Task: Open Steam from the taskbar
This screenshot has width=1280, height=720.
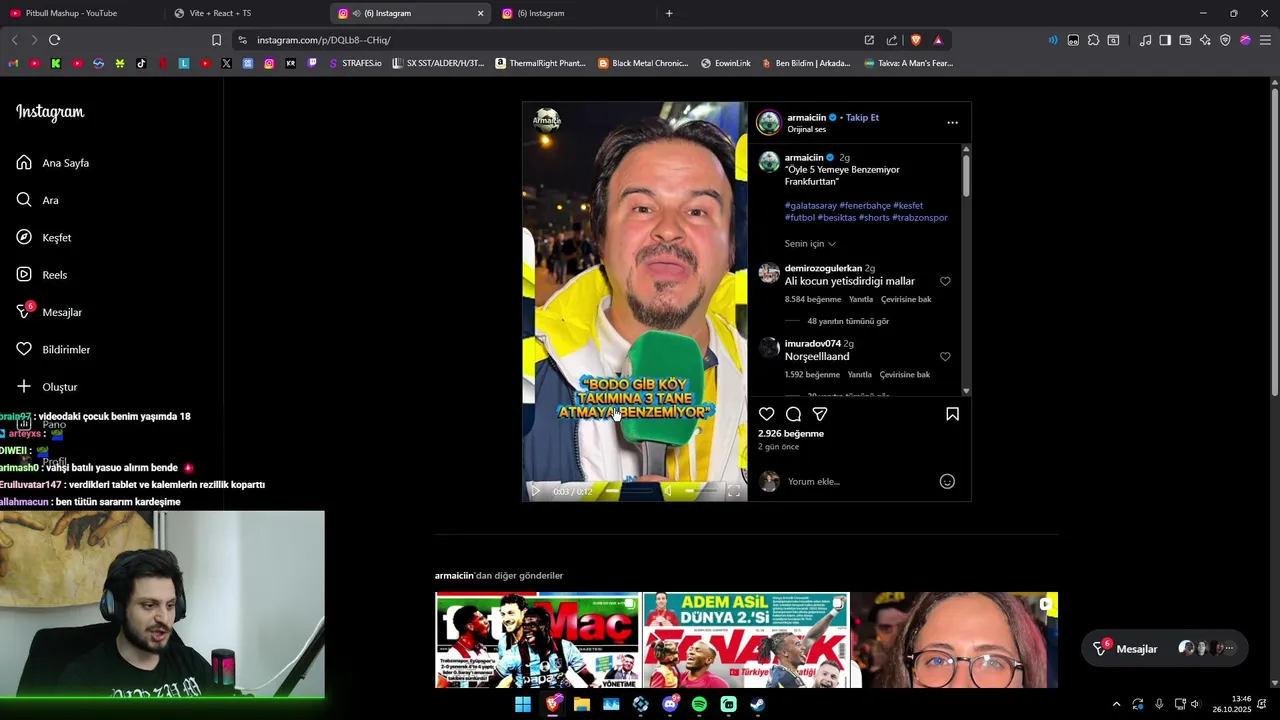Action: pos(758,704)
